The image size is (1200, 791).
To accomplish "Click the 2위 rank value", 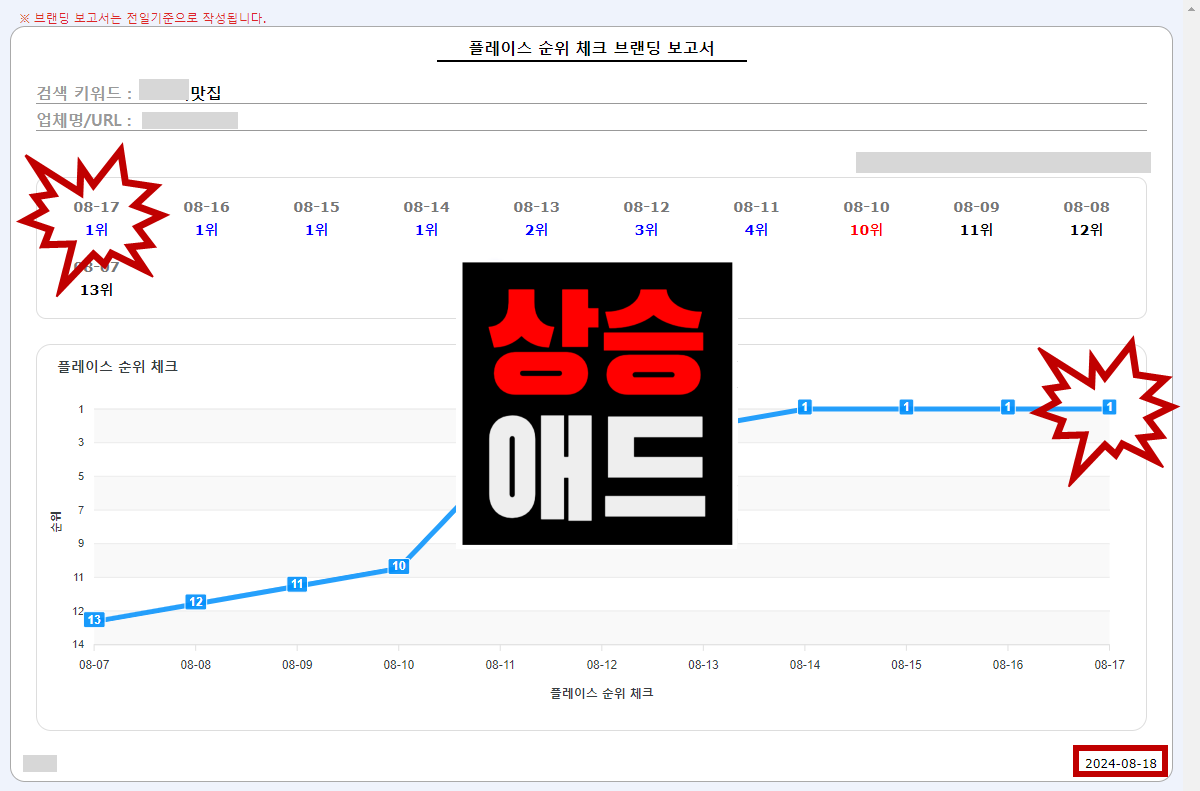I will tap(537, 230).
